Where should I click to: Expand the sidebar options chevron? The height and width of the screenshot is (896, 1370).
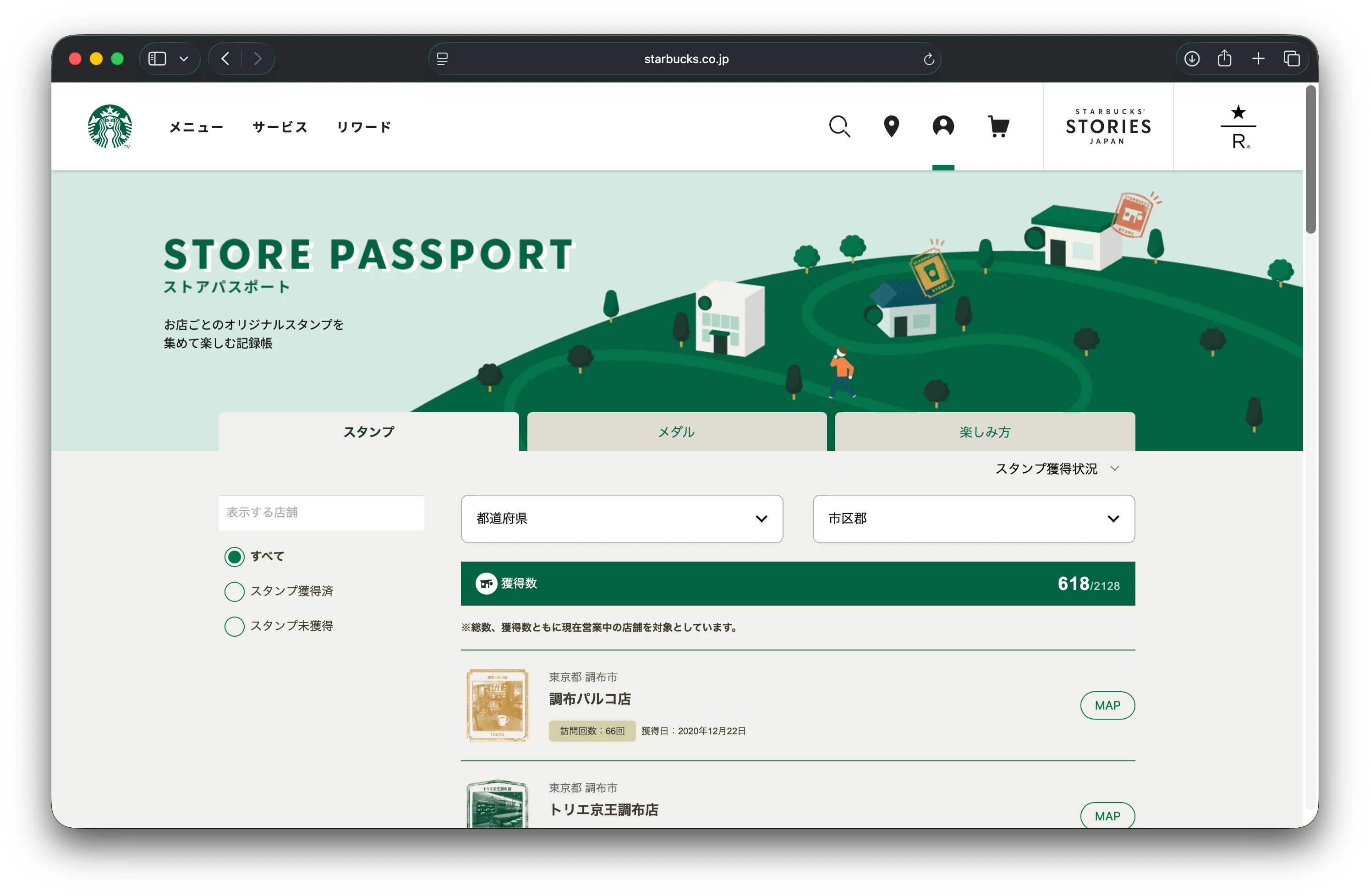[x=184, y=59]
